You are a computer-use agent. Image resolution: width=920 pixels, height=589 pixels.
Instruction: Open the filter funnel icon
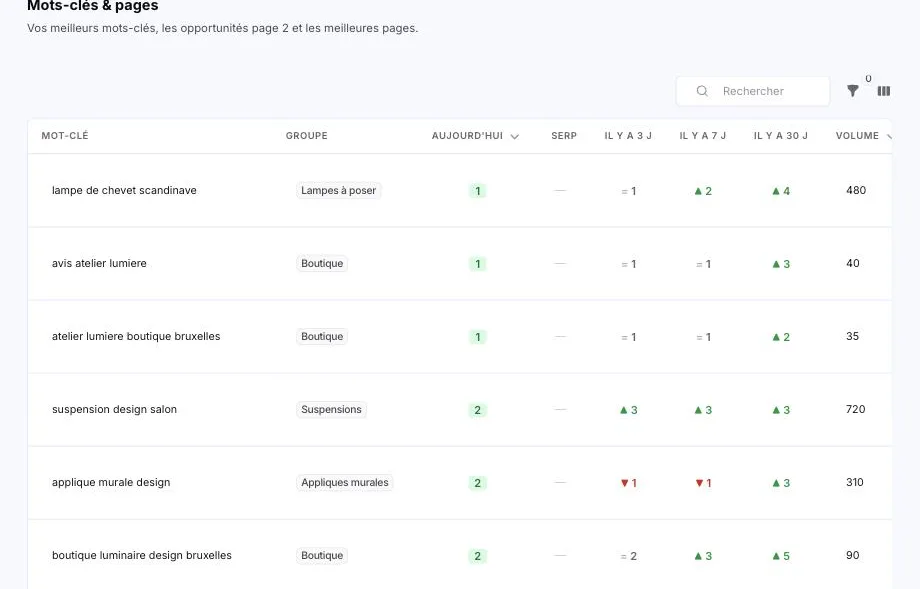click(x=853, y=91)
